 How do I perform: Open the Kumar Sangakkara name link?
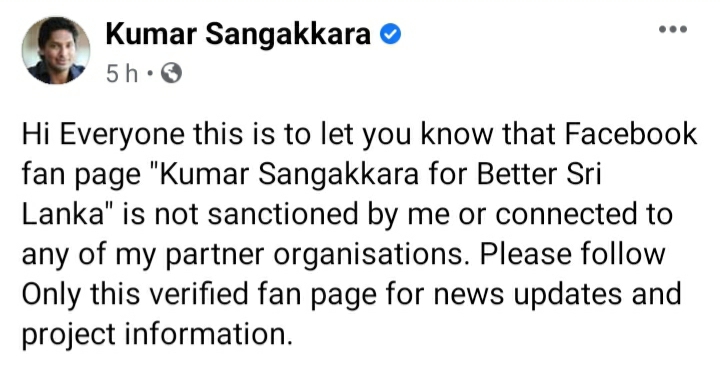238,34
